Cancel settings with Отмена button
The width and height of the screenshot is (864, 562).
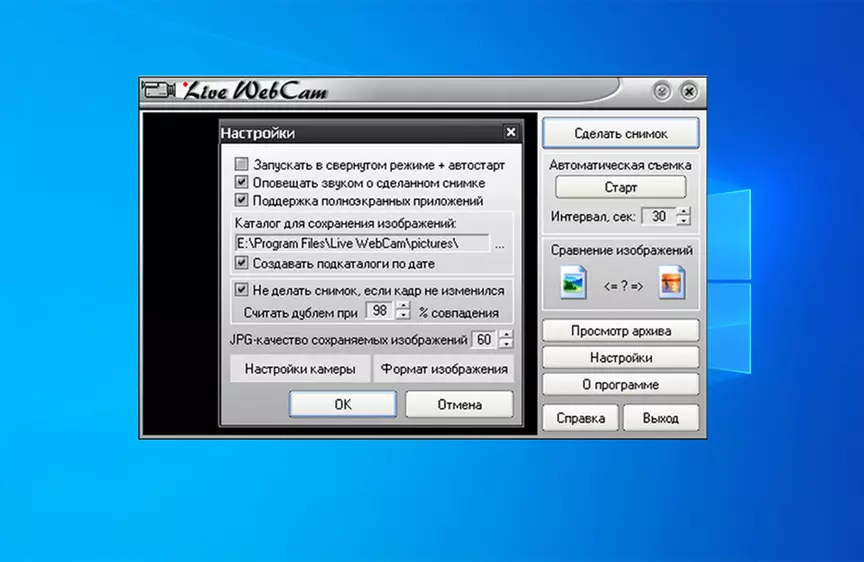coord(460,404)
